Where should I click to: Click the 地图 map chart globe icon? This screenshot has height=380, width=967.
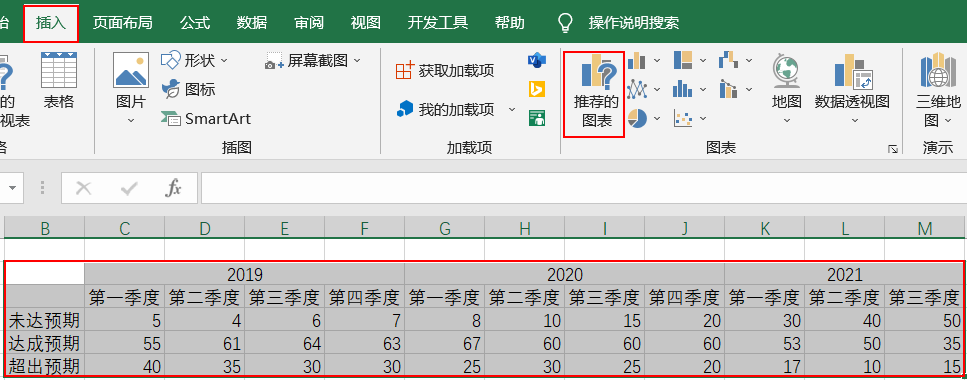pos(786,70)
